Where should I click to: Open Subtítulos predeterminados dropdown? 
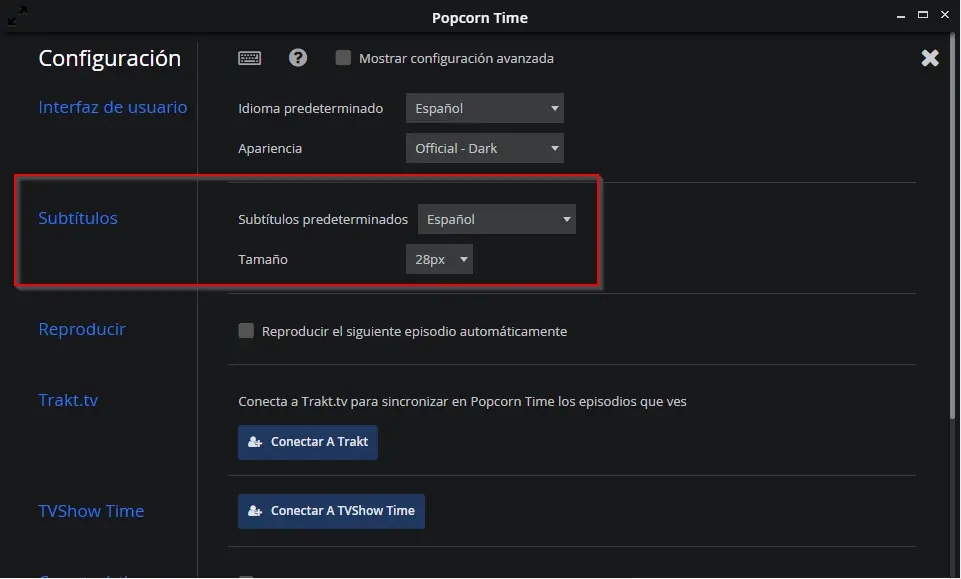pyautogui.click(x=496, y=219)
